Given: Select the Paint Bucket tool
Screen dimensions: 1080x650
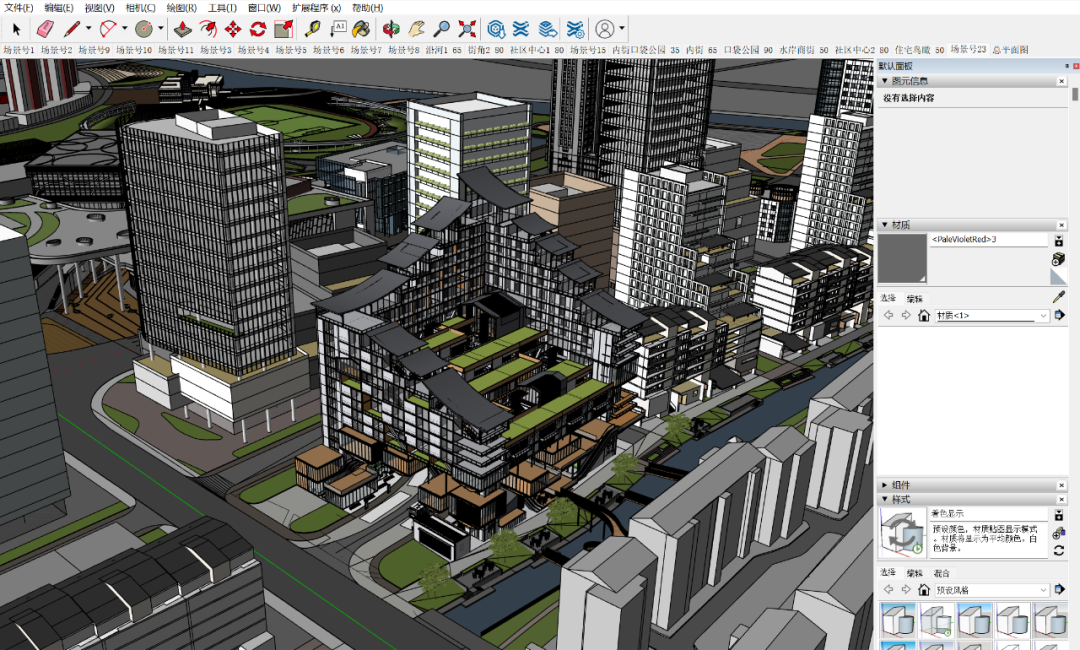Looking at the screenshot, I should pos(362,29).
